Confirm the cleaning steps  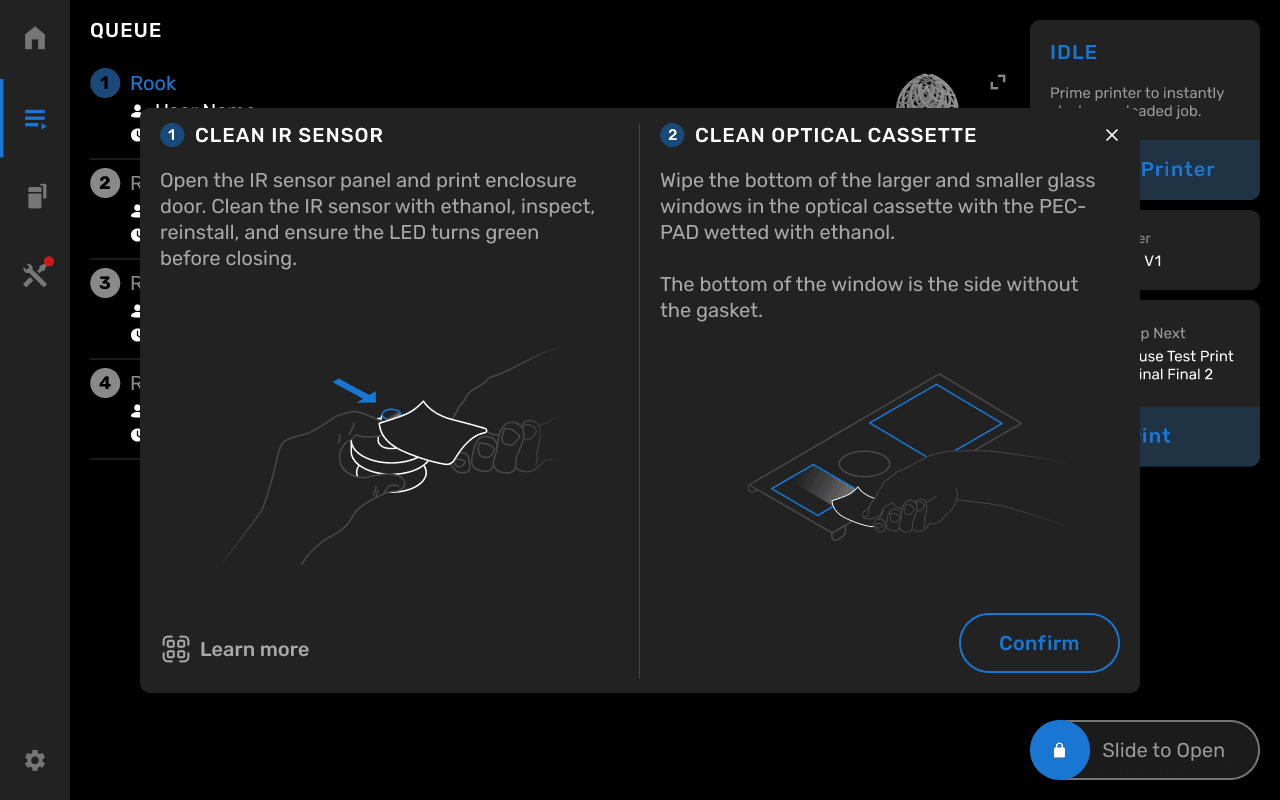pos(1039,643)
